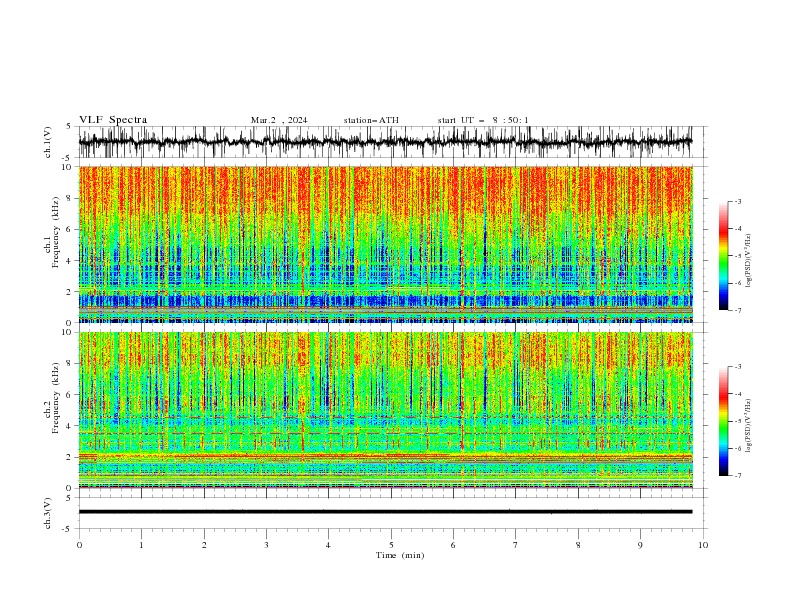Click the ch.1 'Frequency (kHz)' axis label

pos(56,232)
